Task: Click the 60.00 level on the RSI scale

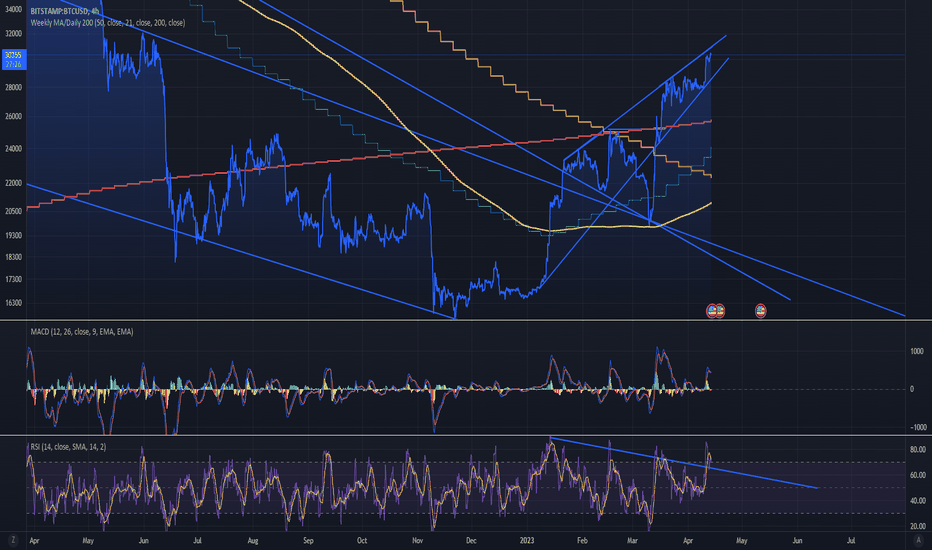Action: [x=918, y=475]
